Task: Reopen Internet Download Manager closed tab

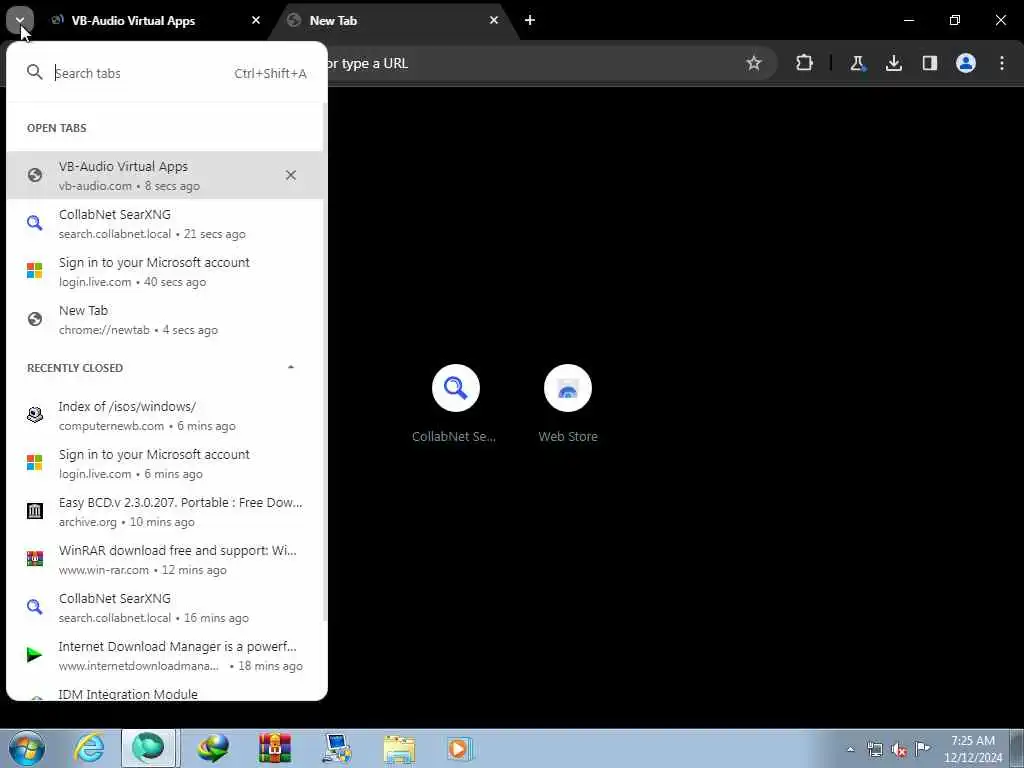Action: click(165, 655)
